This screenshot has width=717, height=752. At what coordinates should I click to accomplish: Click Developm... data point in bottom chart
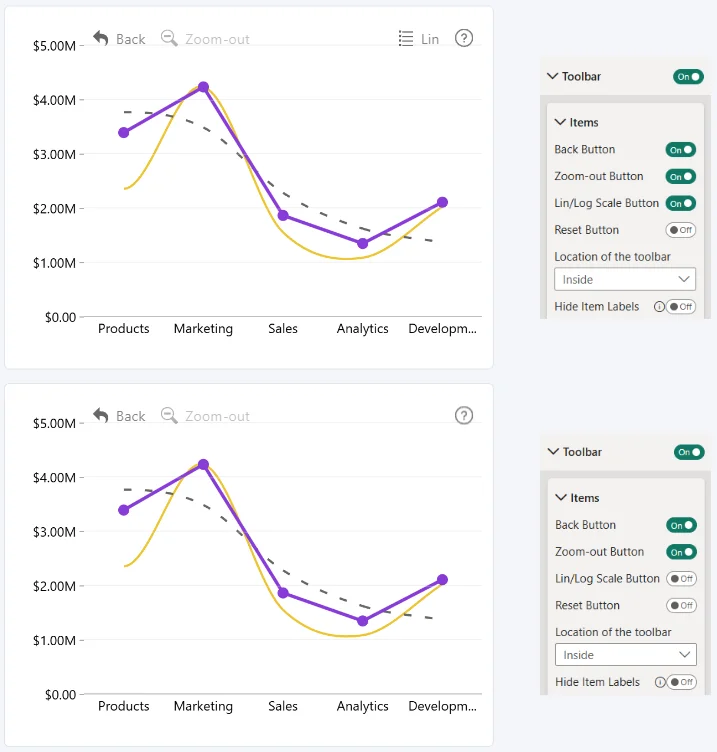(x=442, y=580)
